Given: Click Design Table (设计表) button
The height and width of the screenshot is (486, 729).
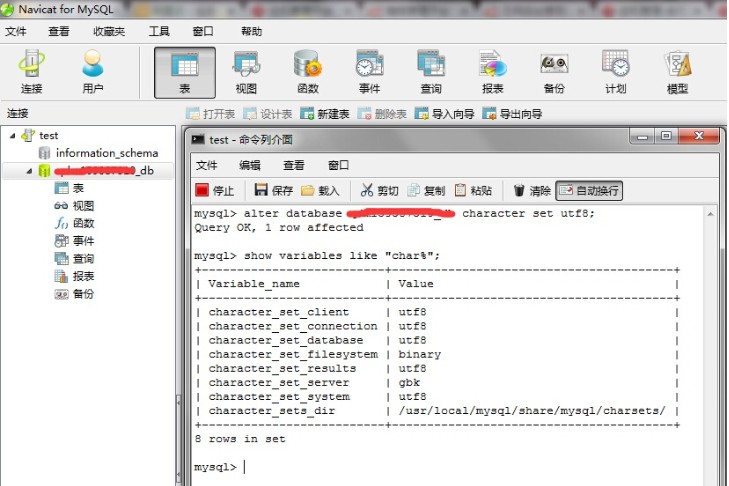Looking at the screenshot, I should coord(267,113).
